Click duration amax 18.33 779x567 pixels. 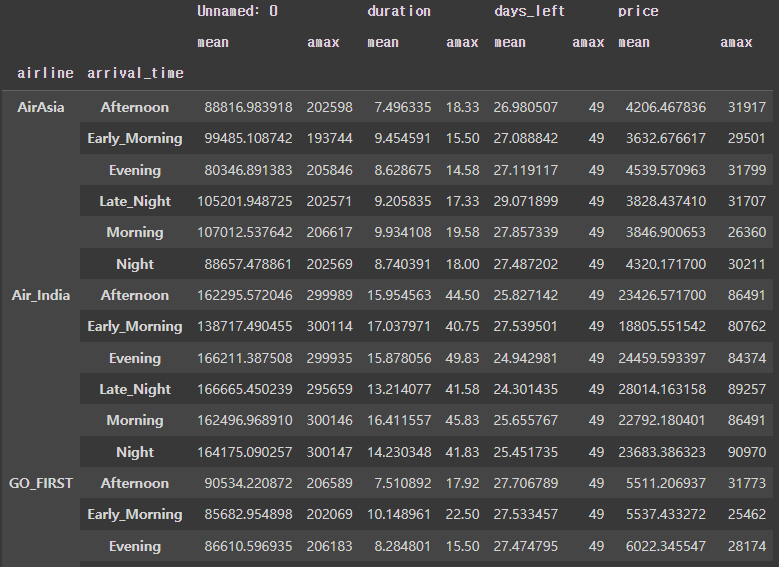coord(463,107)
